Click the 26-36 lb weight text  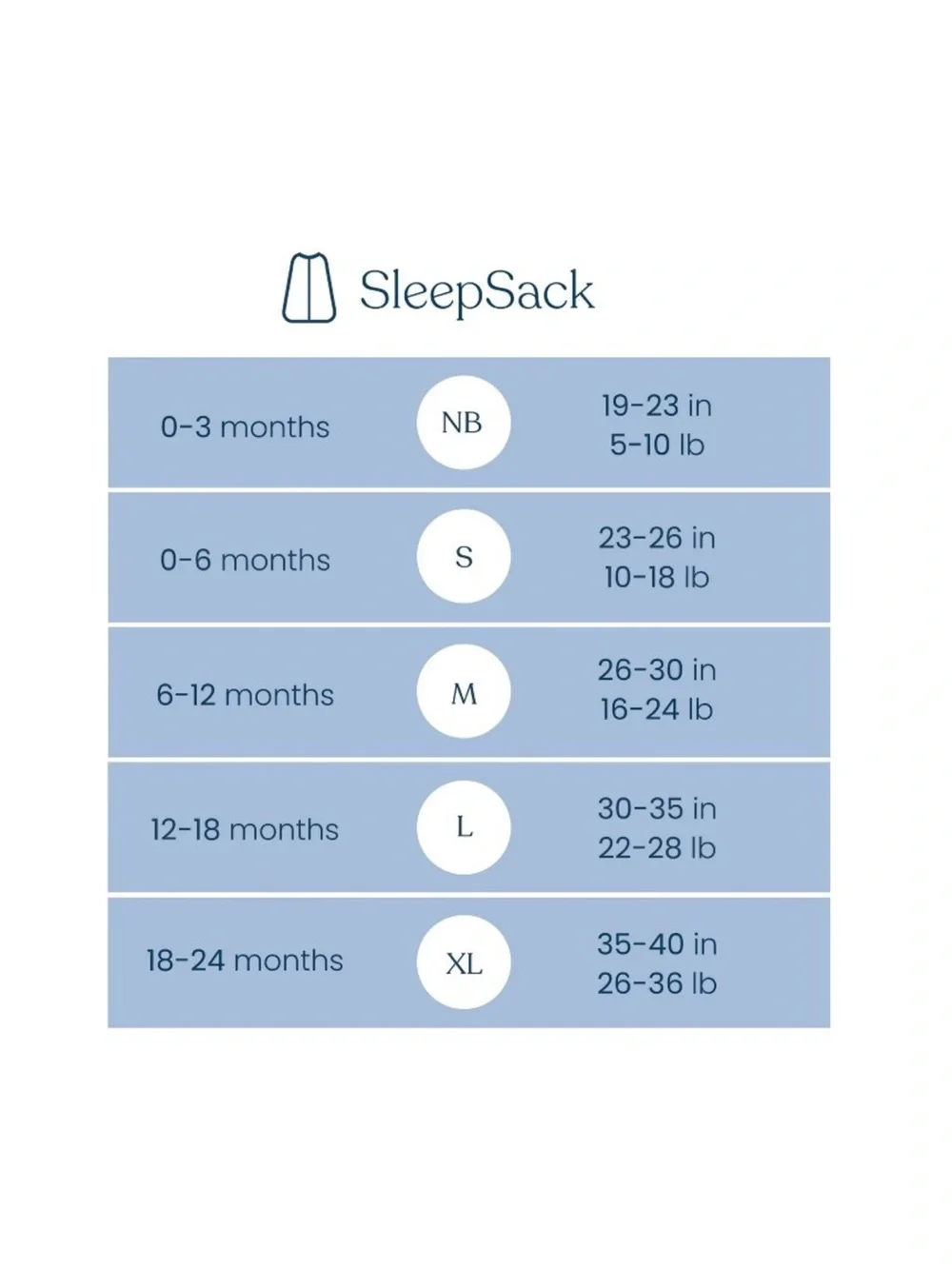(x=657, y=983)
